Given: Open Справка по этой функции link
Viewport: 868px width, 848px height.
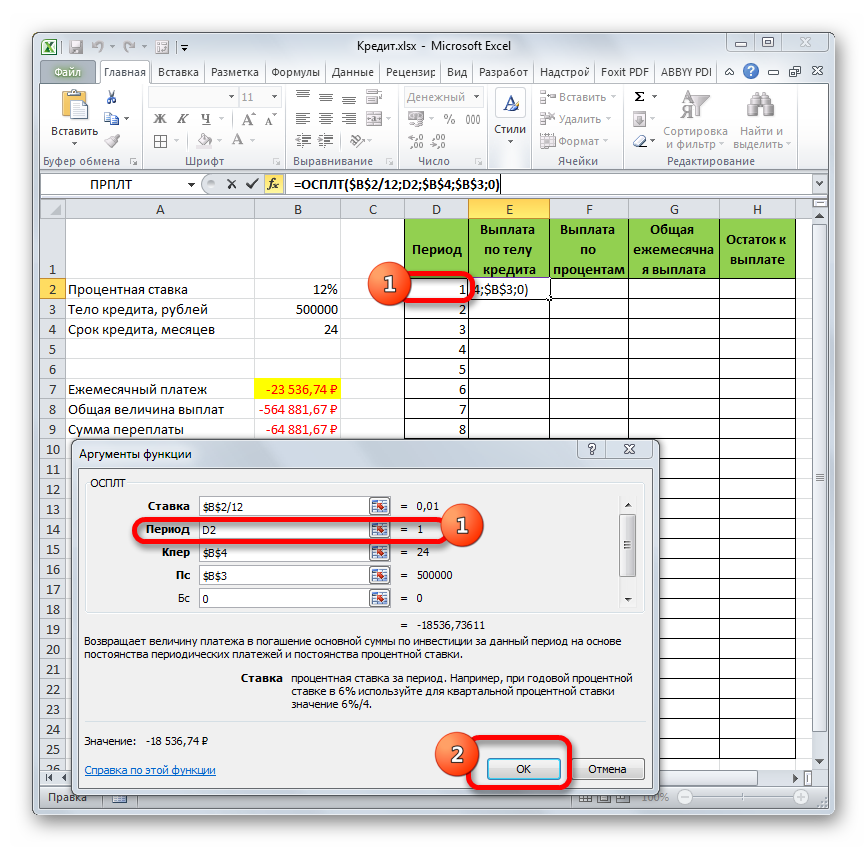Looking at the screenshot, I should coord(150,770).
